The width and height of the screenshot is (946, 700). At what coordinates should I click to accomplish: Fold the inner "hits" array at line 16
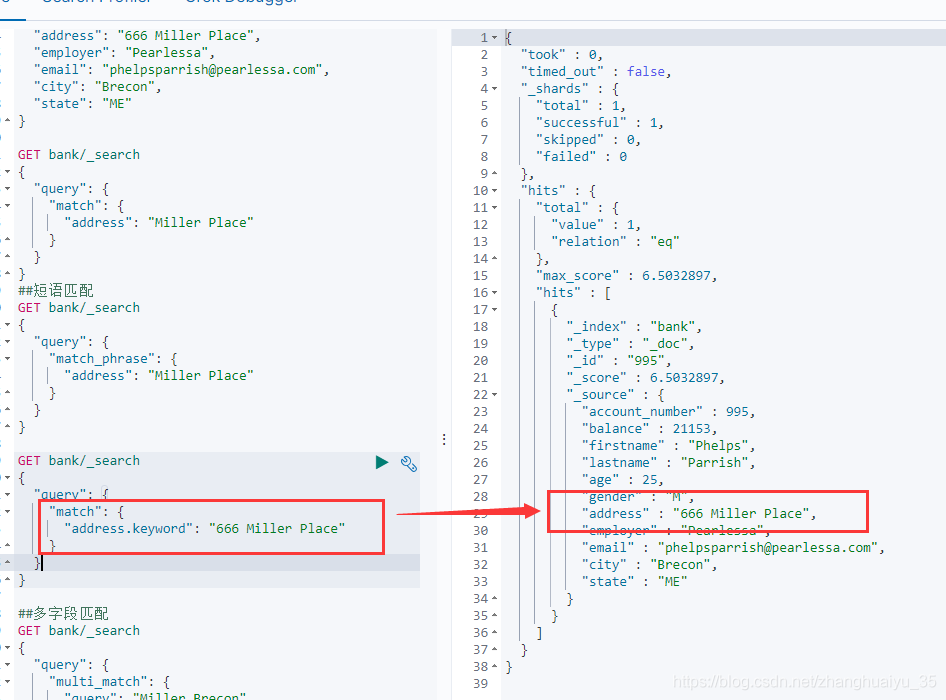pos(495,293)
